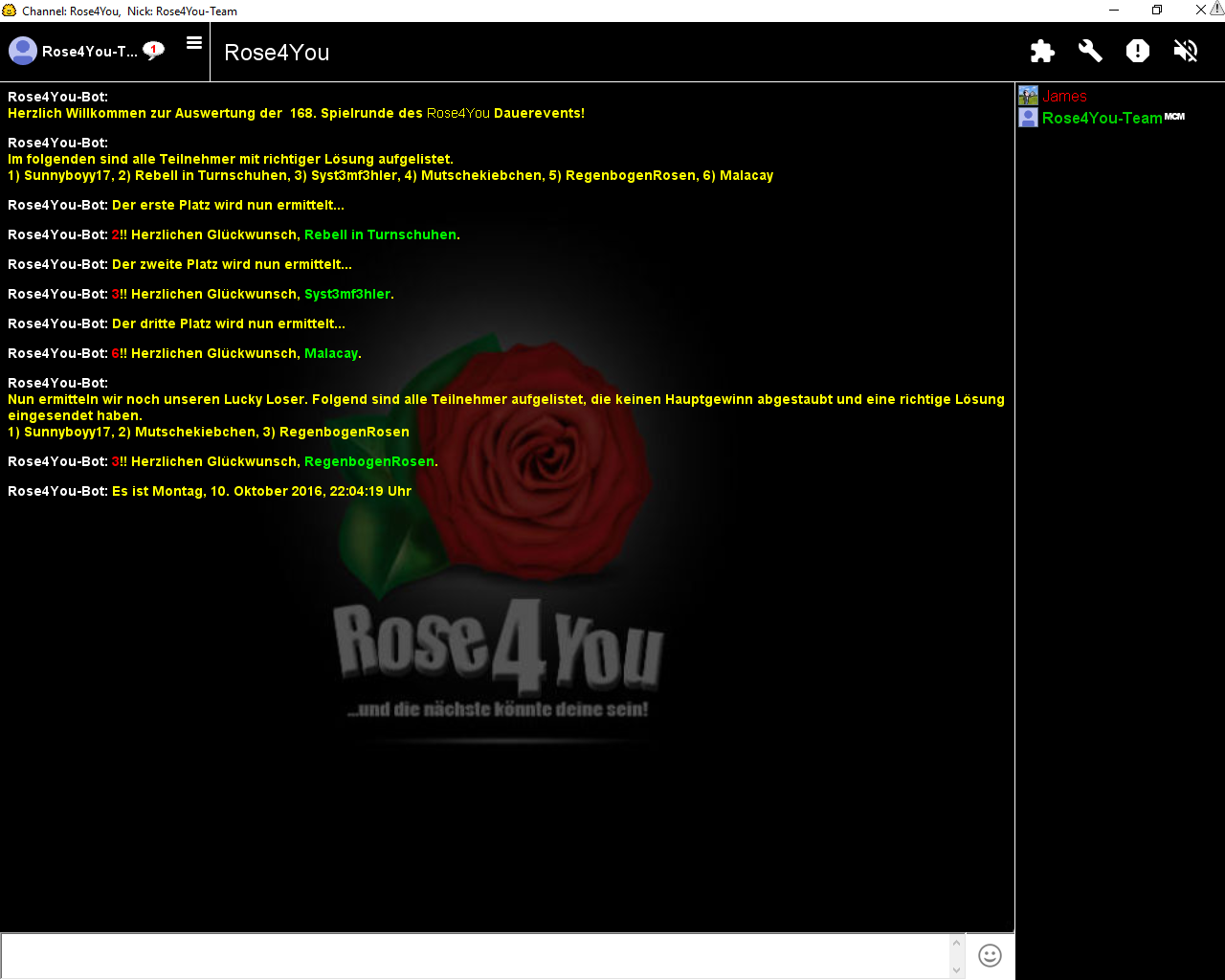The image size is (1225, 980).
Task: Click James's avatar in the user list
Action: point(1028,96)
